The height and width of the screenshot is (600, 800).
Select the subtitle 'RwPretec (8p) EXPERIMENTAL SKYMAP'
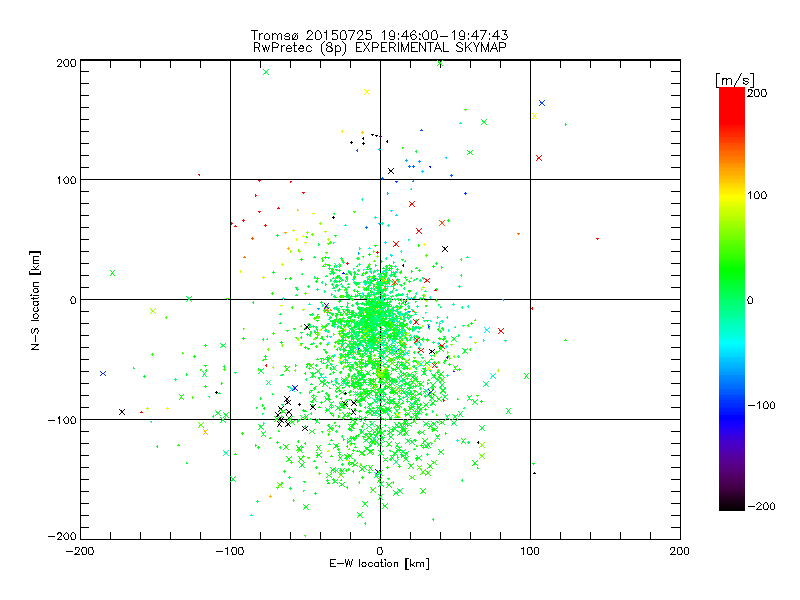point(380,48)
